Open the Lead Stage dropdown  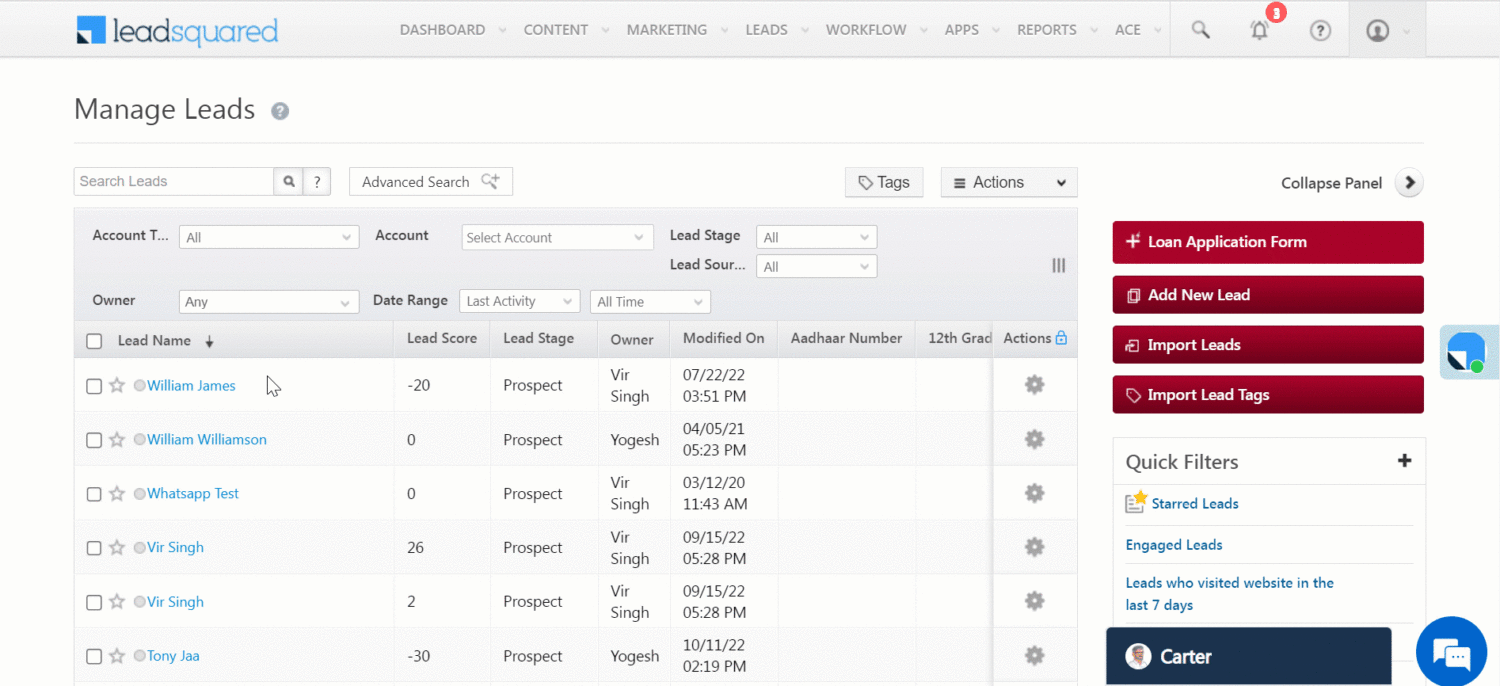point(816,237)
